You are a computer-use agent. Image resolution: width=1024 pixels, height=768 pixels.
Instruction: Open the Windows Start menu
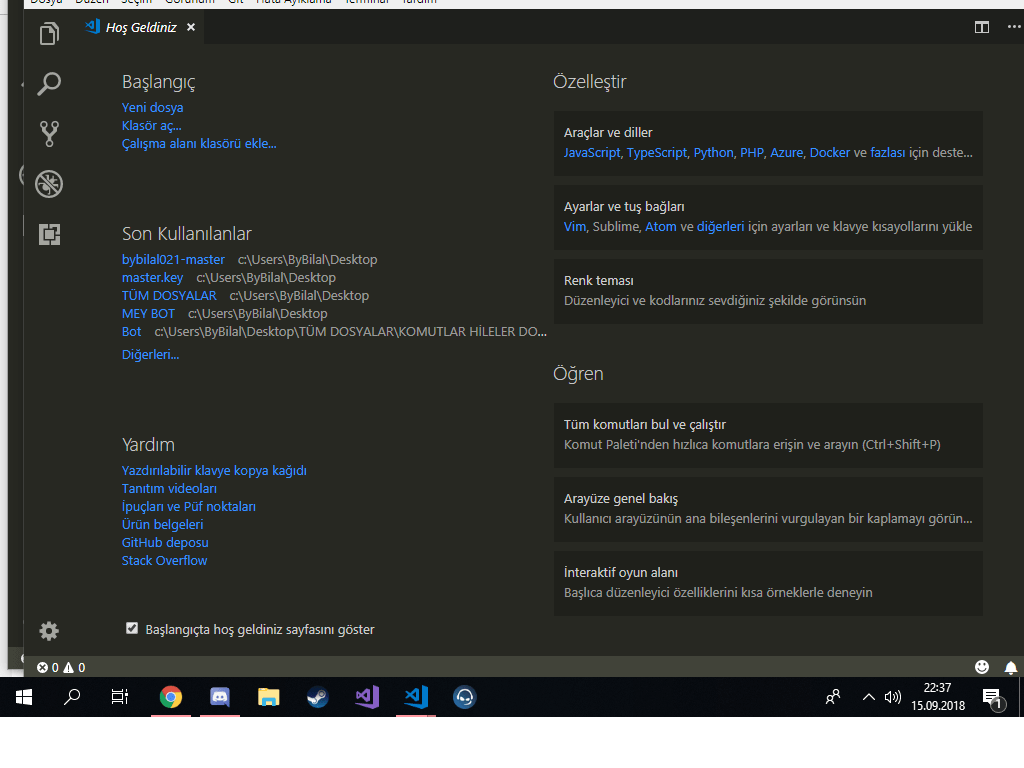(24, 697)
